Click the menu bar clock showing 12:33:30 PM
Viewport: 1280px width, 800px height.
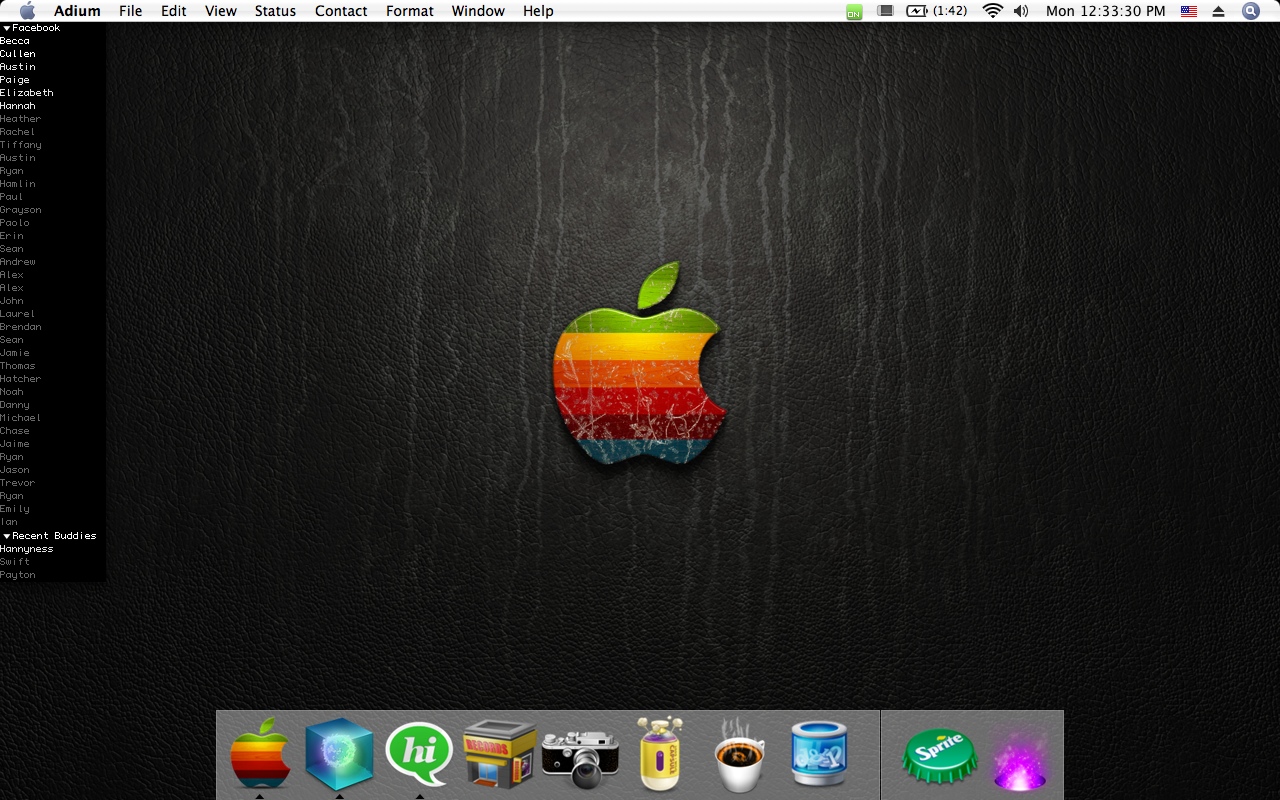coord(1105,11)
